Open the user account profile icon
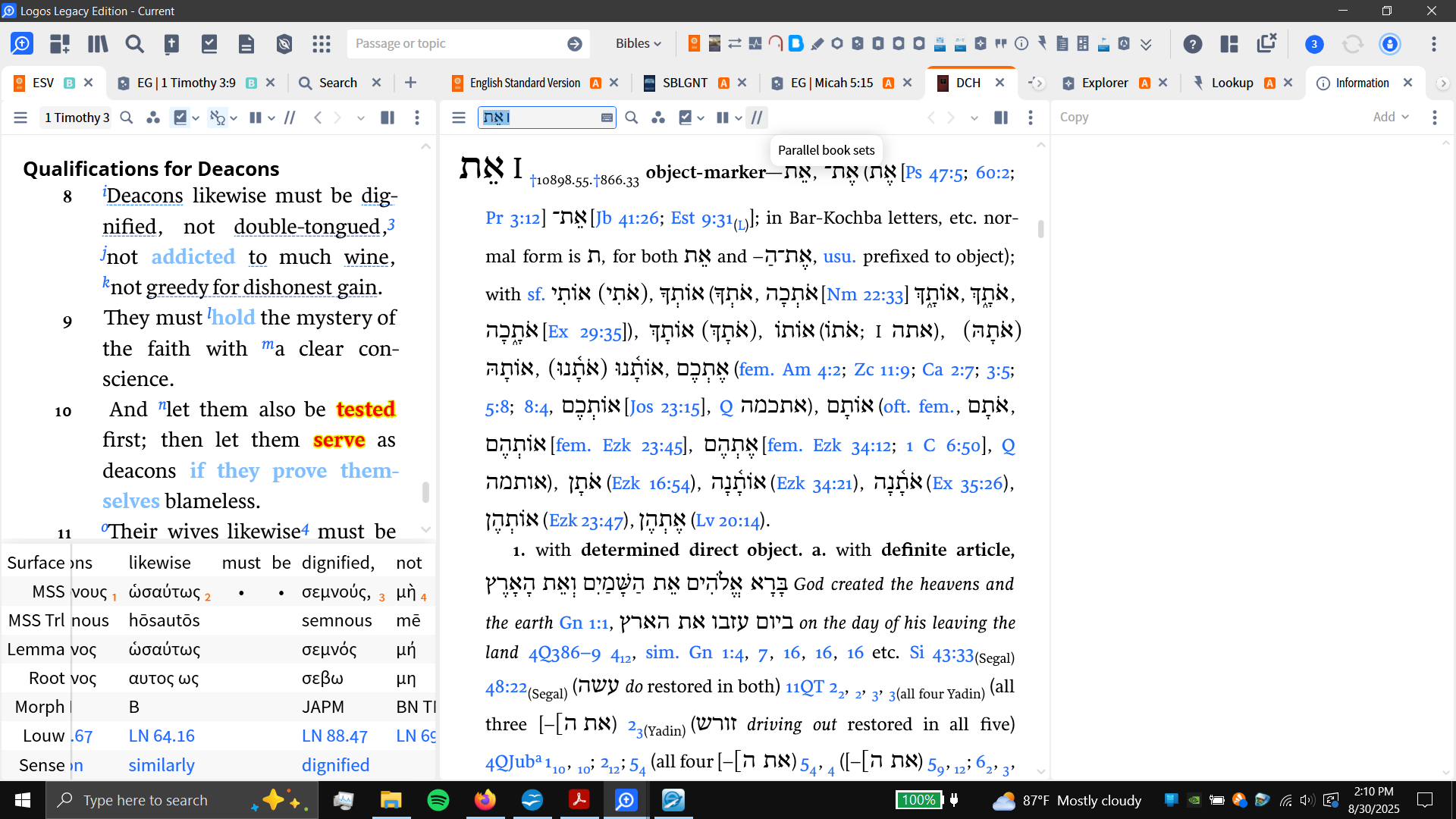Screen dimensions: 1456x819 [1390, 44]
